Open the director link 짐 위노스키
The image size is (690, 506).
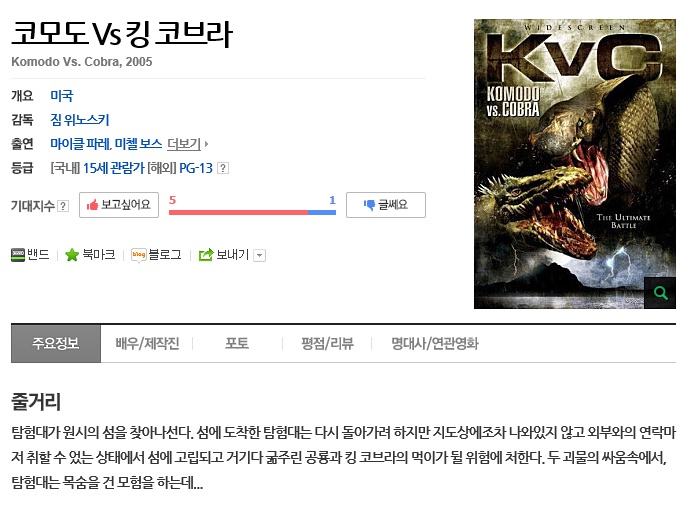coord(80,120)
